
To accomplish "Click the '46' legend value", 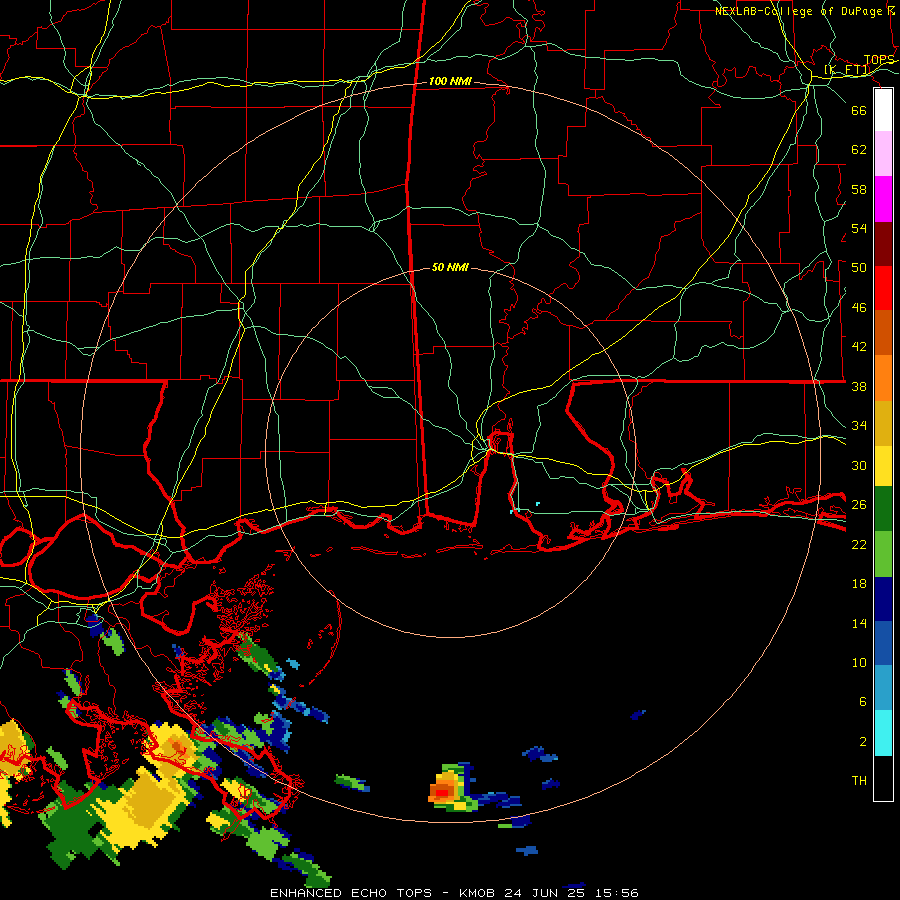I will pos(859,308).
